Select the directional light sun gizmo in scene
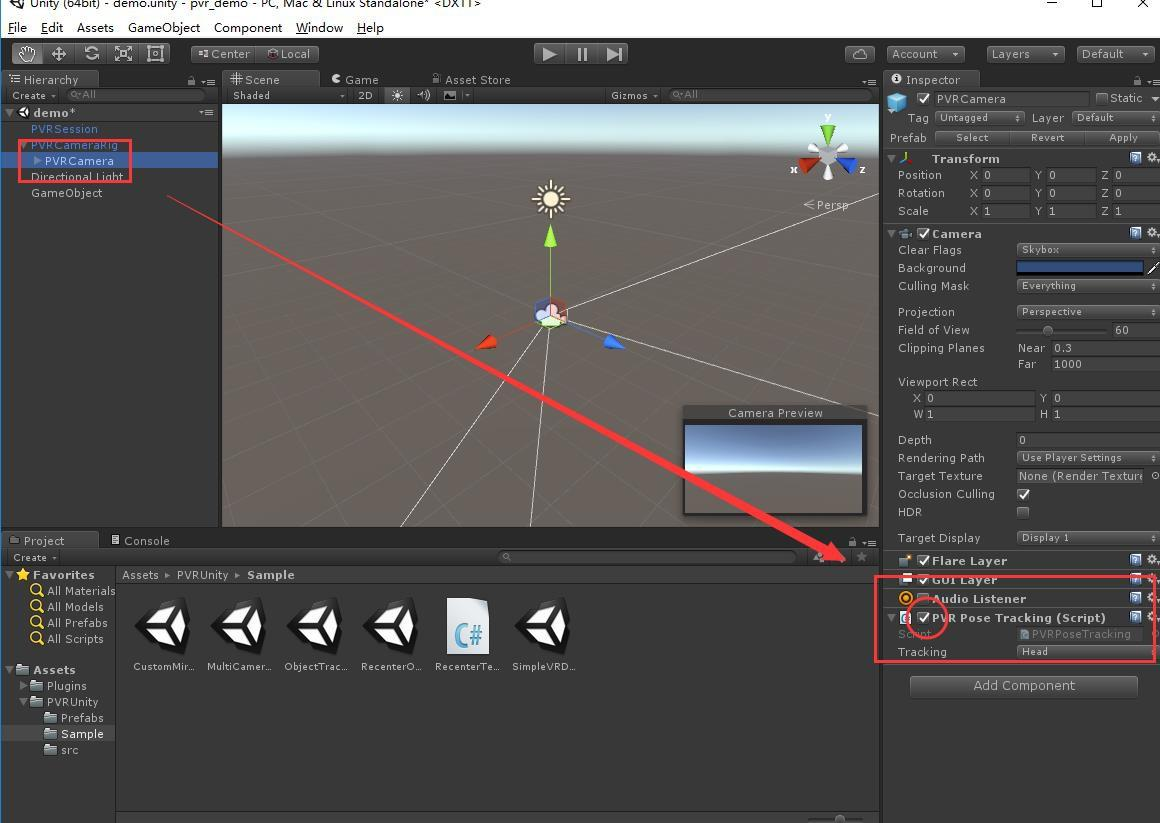The height and width of the screenshot is (823, 1160). (550, 198)
